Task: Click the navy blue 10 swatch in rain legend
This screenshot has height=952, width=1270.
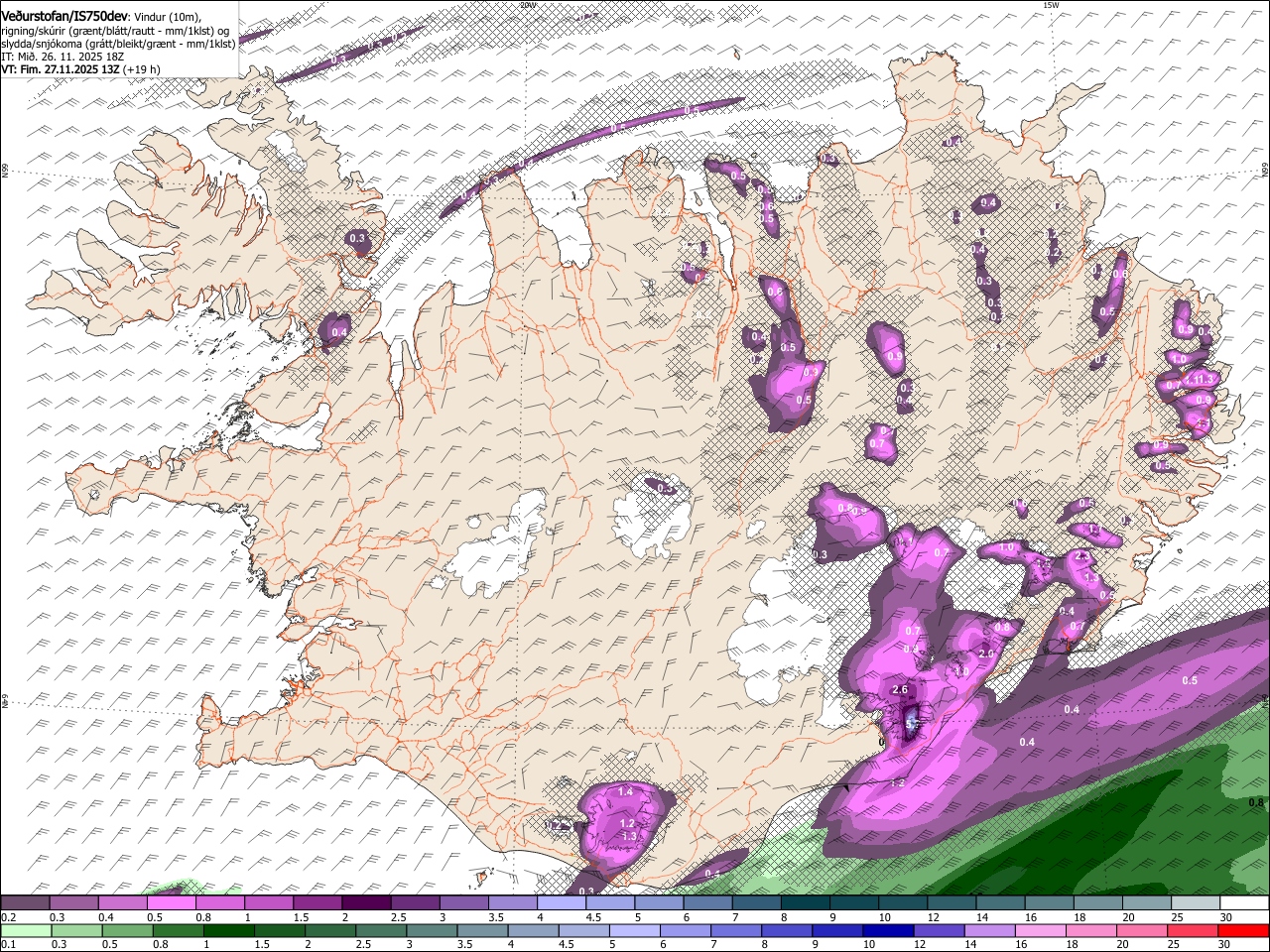Action: pyautogui.click(x=887, y=930)
